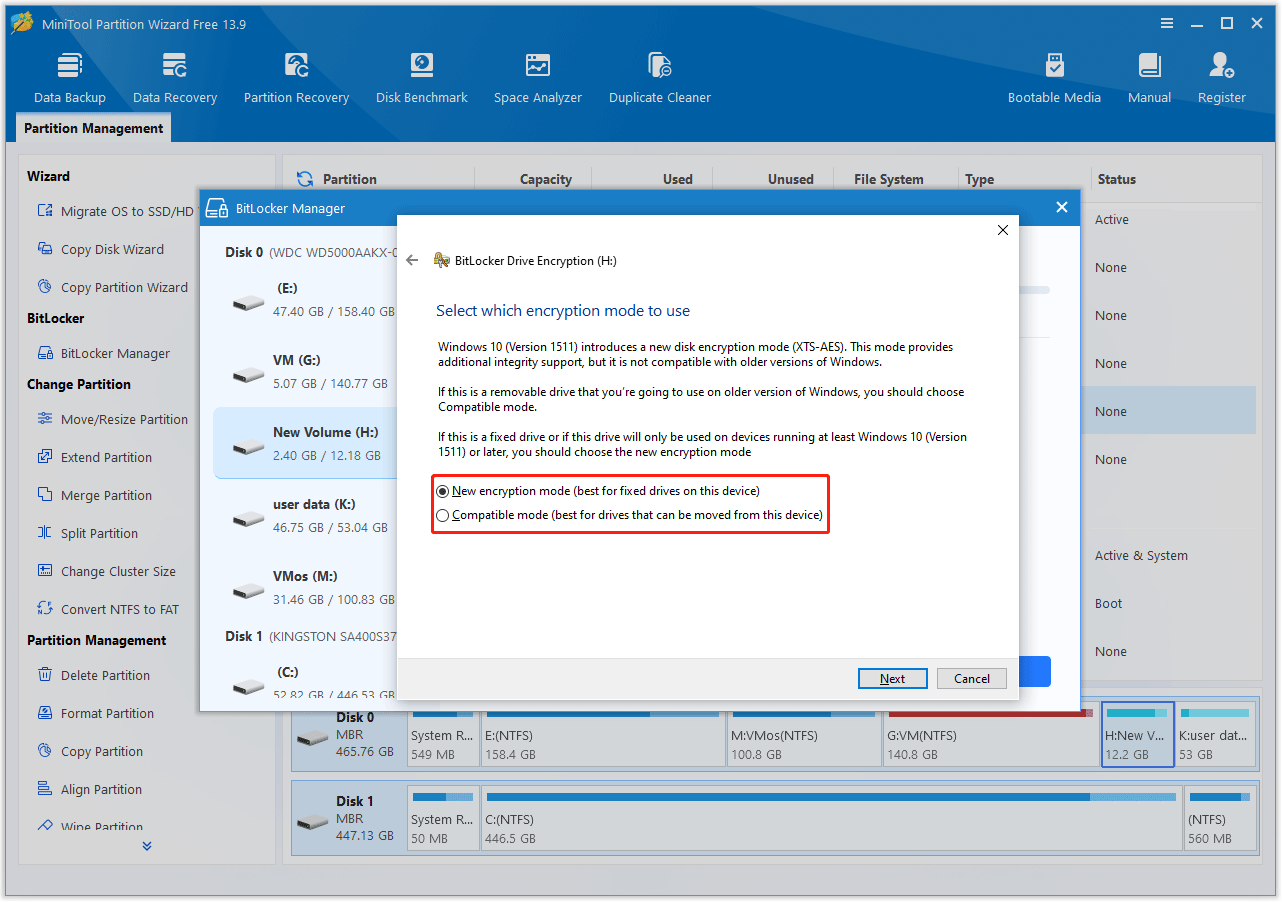Image resolution: width=1282 pixels, height=902 pixels.
Task: Sort by Status column header
Action: [1116, 179]
